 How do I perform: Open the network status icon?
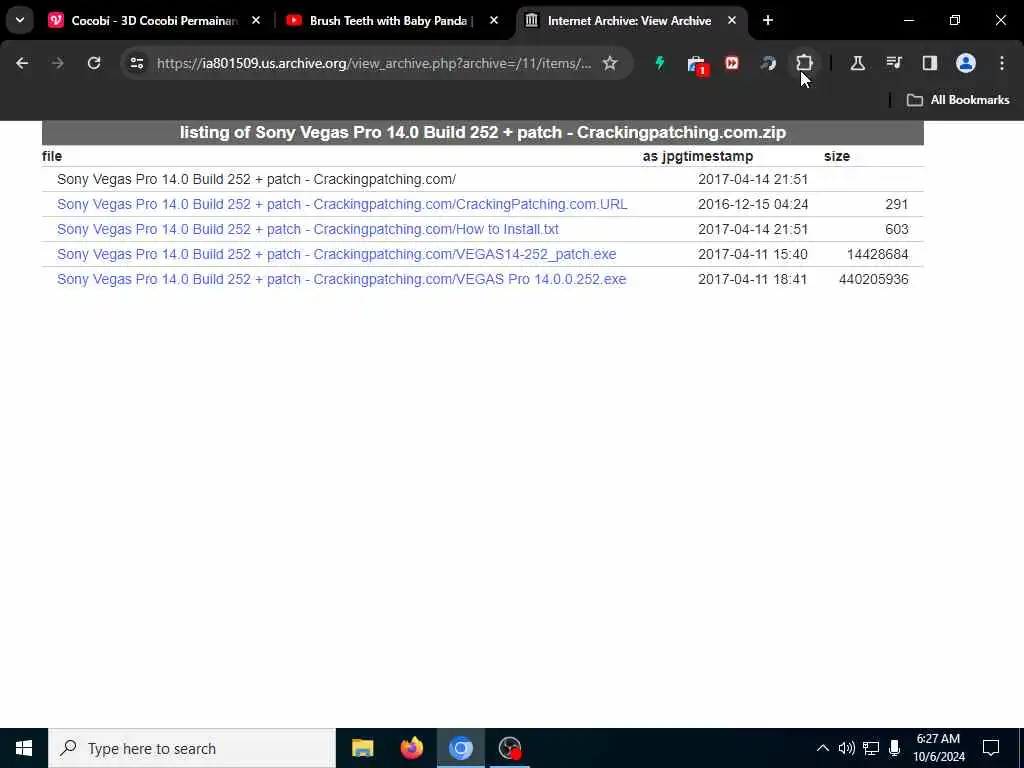pyautogui.click(x=871, y=748)
